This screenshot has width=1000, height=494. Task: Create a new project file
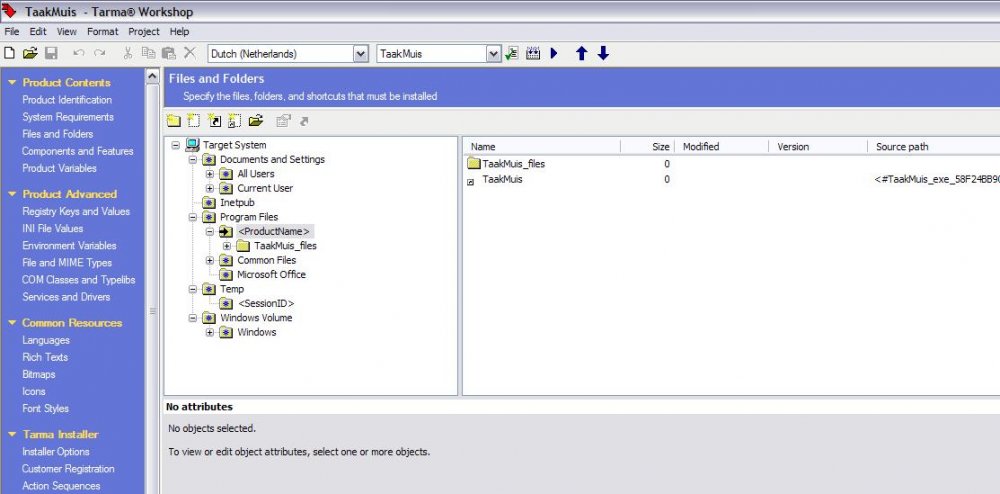[10, 54]
